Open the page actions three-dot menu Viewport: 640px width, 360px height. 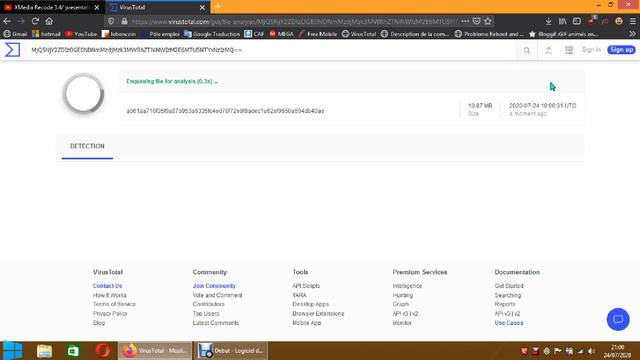[465, 21]
